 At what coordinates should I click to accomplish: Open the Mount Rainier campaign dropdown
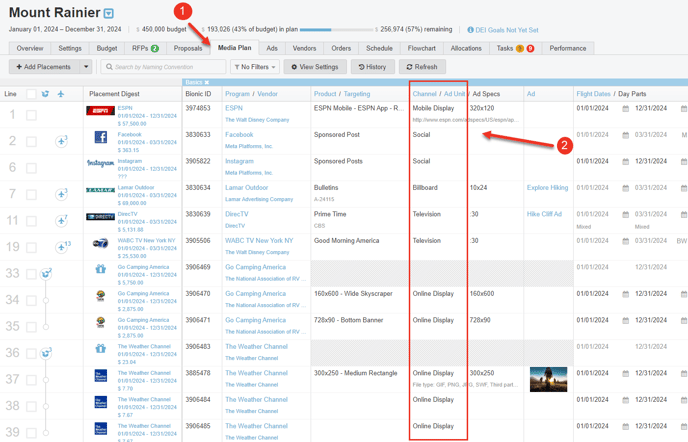108,14
